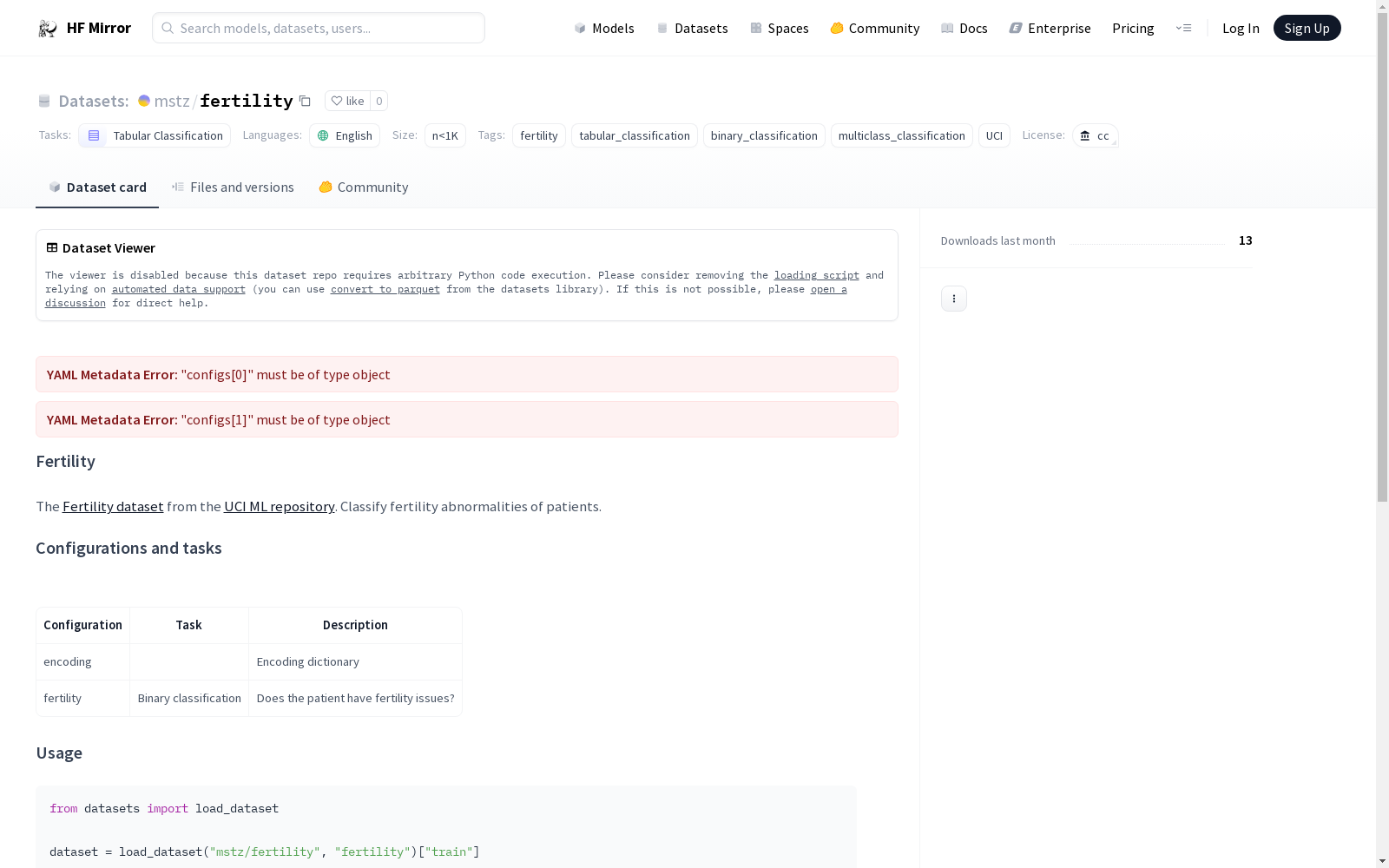The height and width of the screenshot is (868, 1389).
Task: Open Community in the top navigation
Action: (875, 28)
